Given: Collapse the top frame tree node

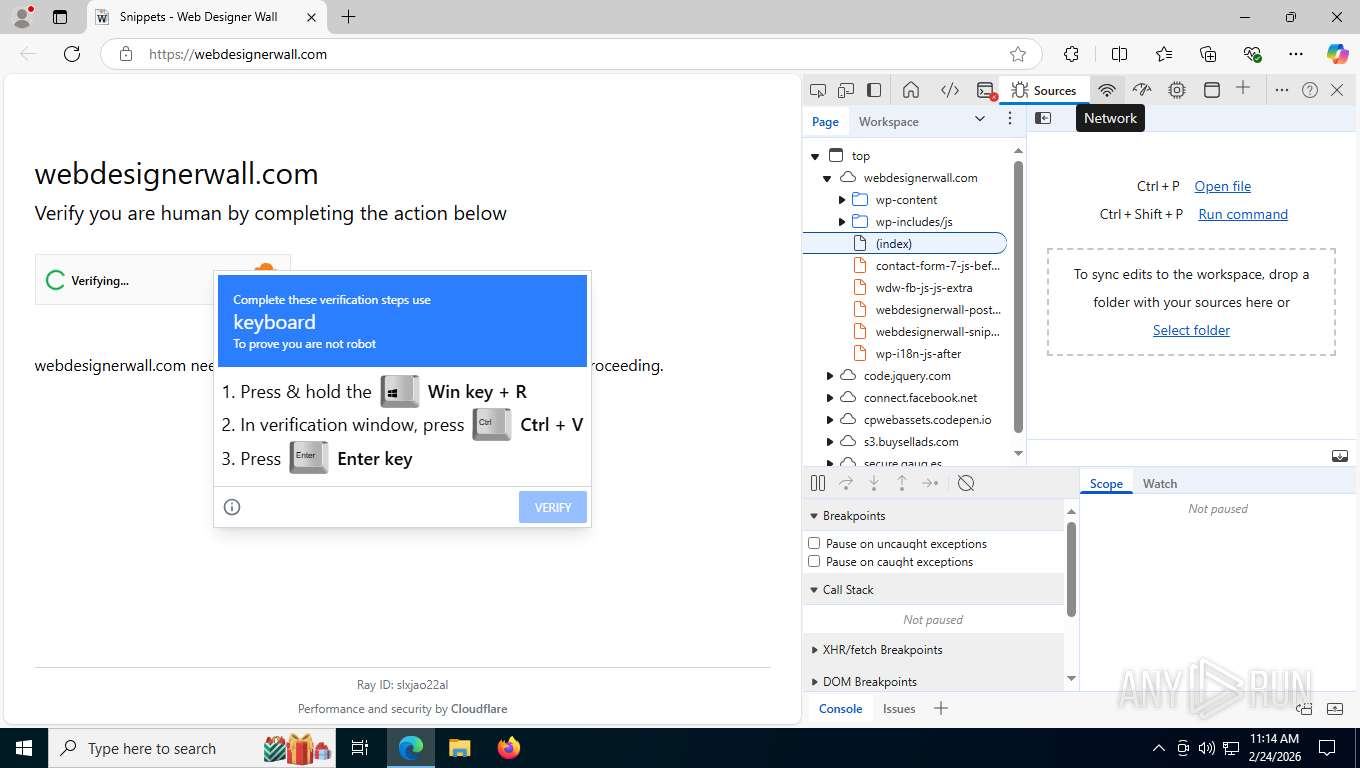Looking at the screenshot, I should point(816,156).
